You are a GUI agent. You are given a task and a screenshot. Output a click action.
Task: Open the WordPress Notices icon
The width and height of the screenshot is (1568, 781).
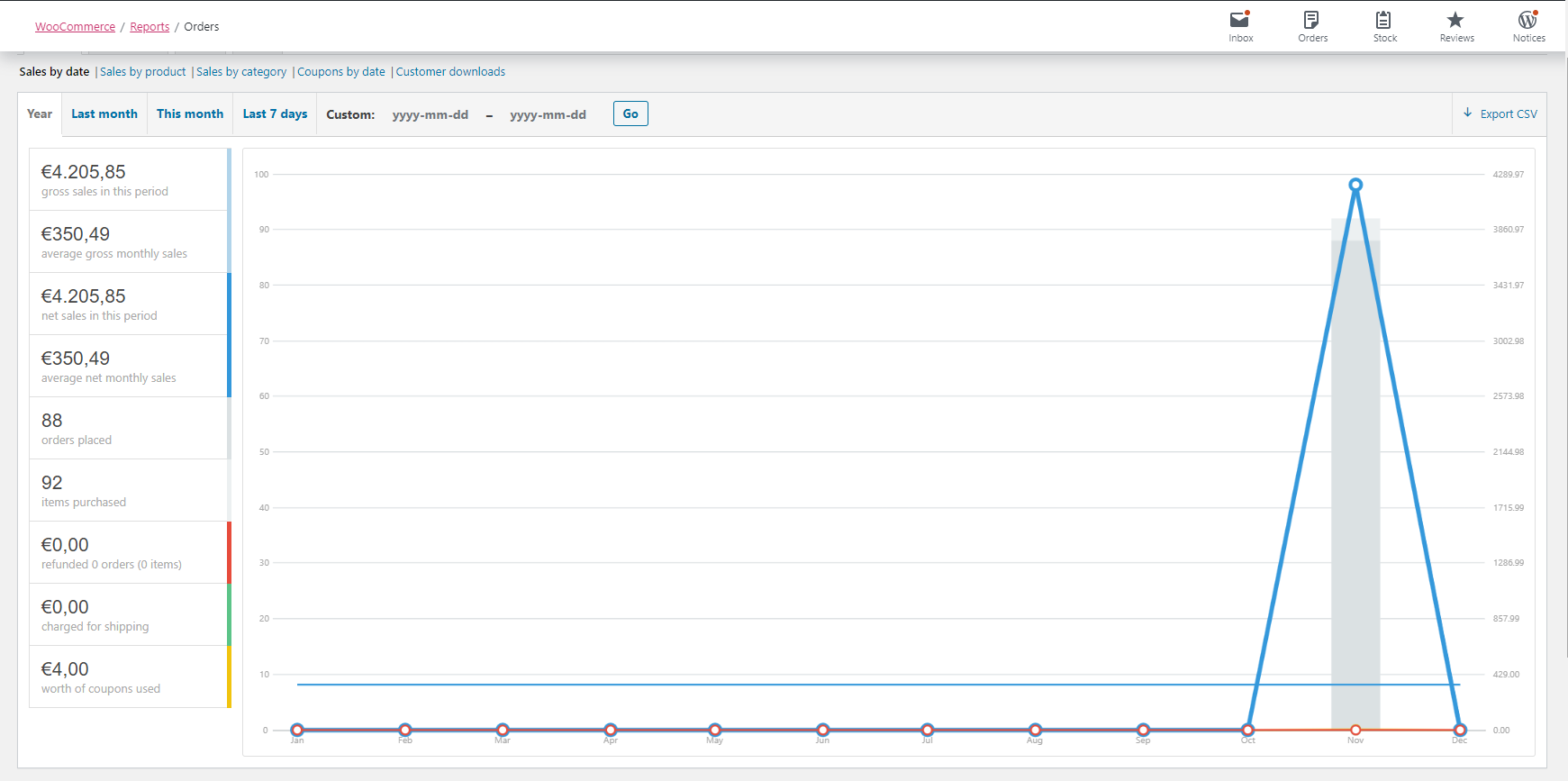(1528, 20)
